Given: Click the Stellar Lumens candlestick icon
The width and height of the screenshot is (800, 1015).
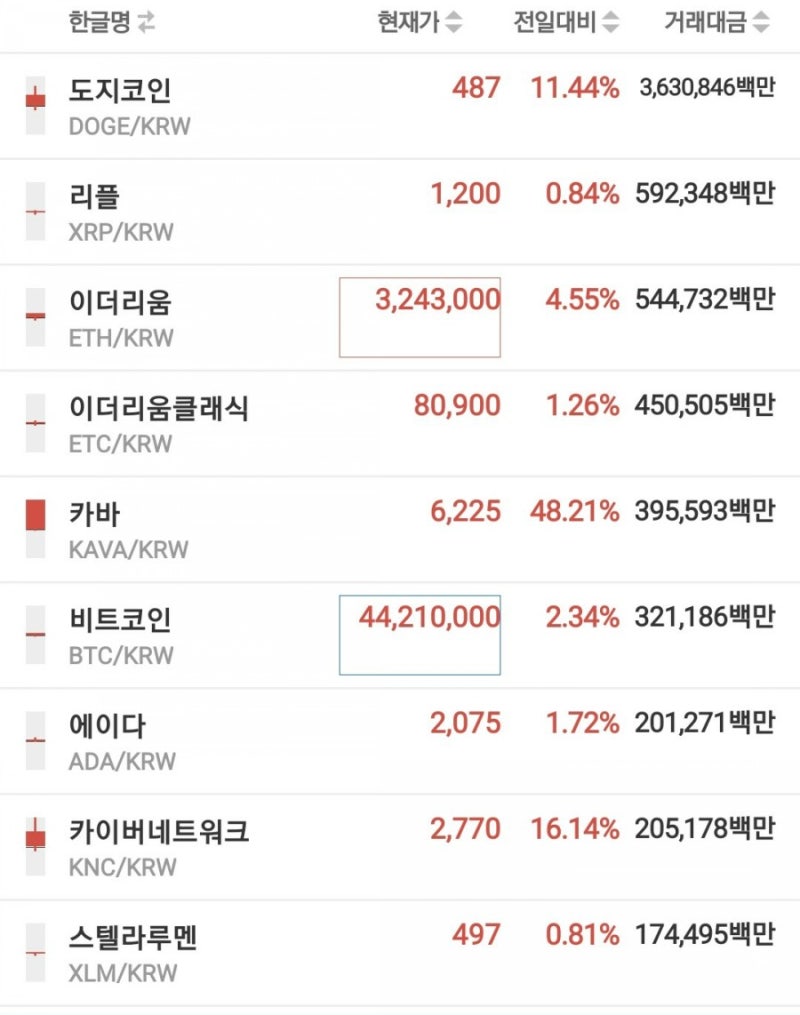Looking at the screenshot, I should click(36, 952).
